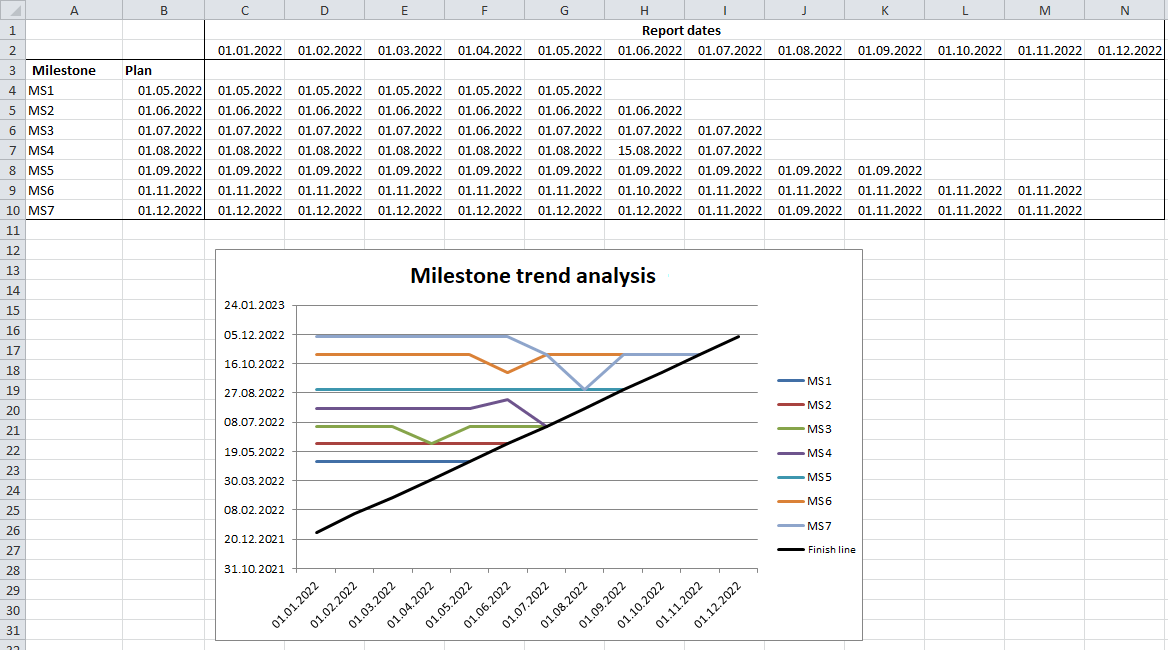Select MS2's plan date cell 01.06.2022
Viewport: 1168px width, 650px height.
pyautogui.click(x=164, y=110)
